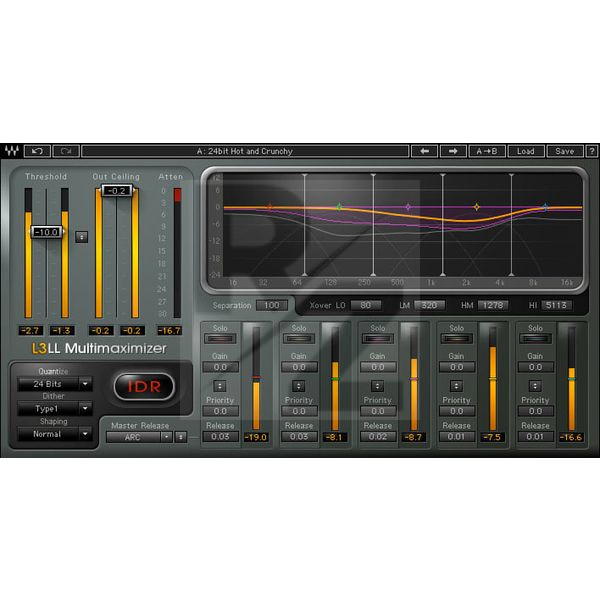
Task: Click the Xover LO frequency field 80
Action: coord(365,305)
